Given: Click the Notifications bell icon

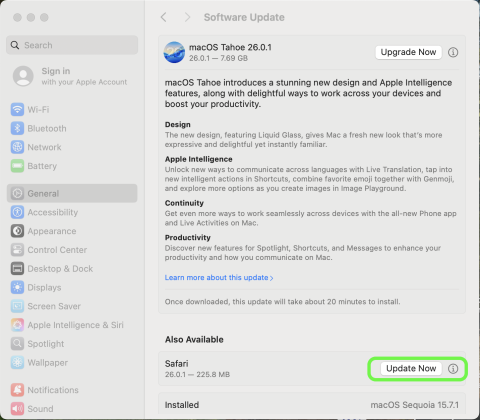Looking at the screenshot, I should point(17,390).
